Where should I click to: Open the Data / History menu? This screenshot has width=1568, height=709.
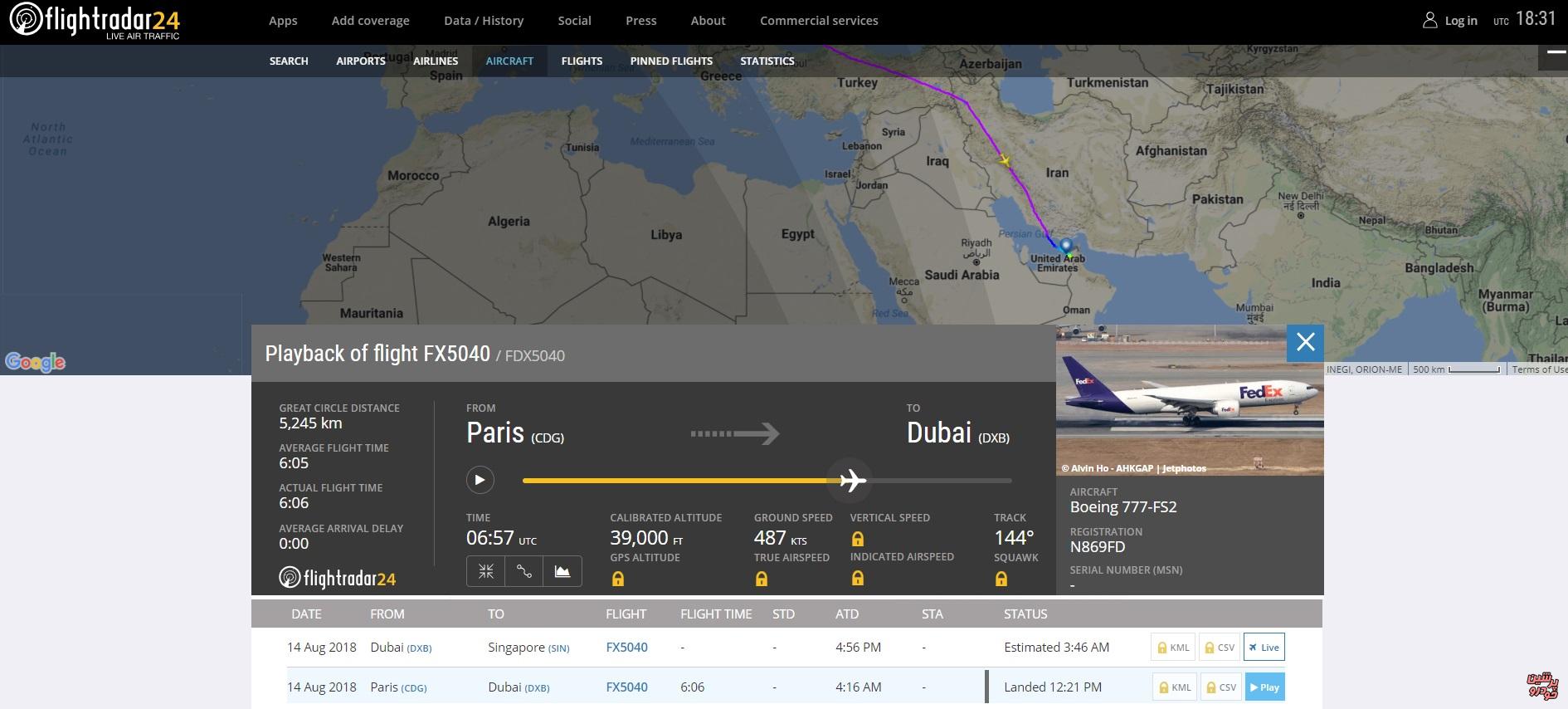tap(484, 21)
